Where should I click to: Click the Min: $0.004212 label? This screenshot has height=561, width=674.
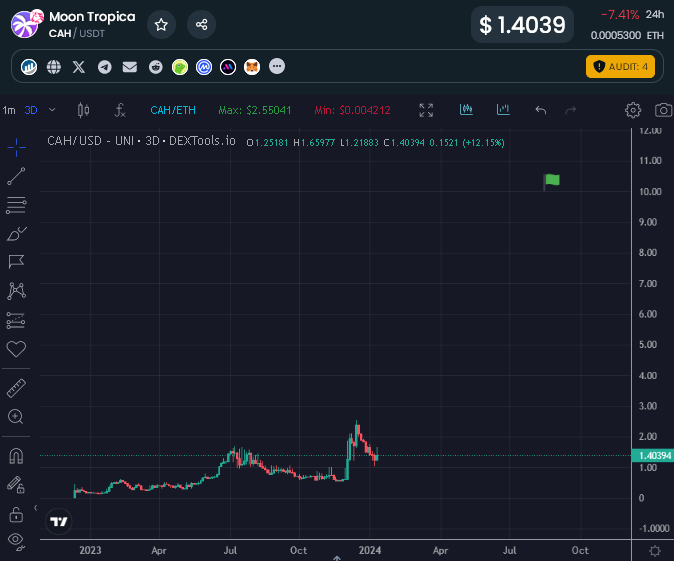click(352, 110)
